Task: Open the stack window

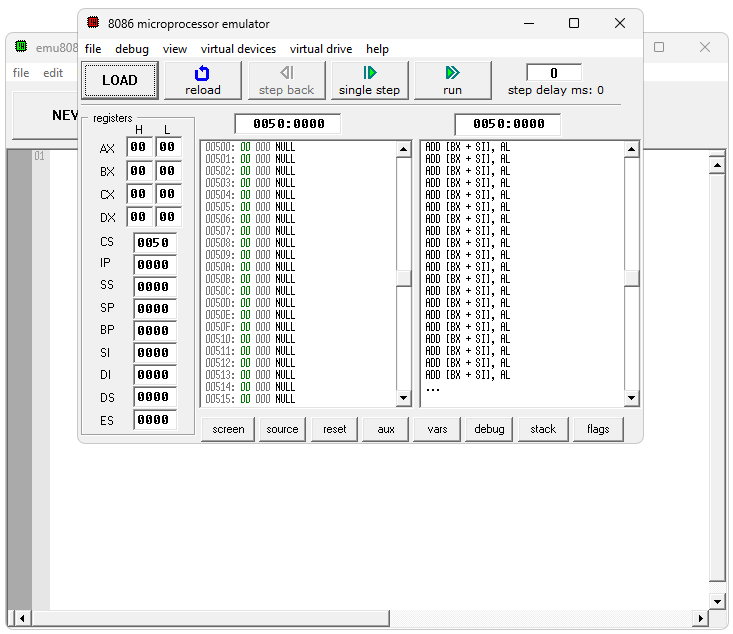Action: 543,429
